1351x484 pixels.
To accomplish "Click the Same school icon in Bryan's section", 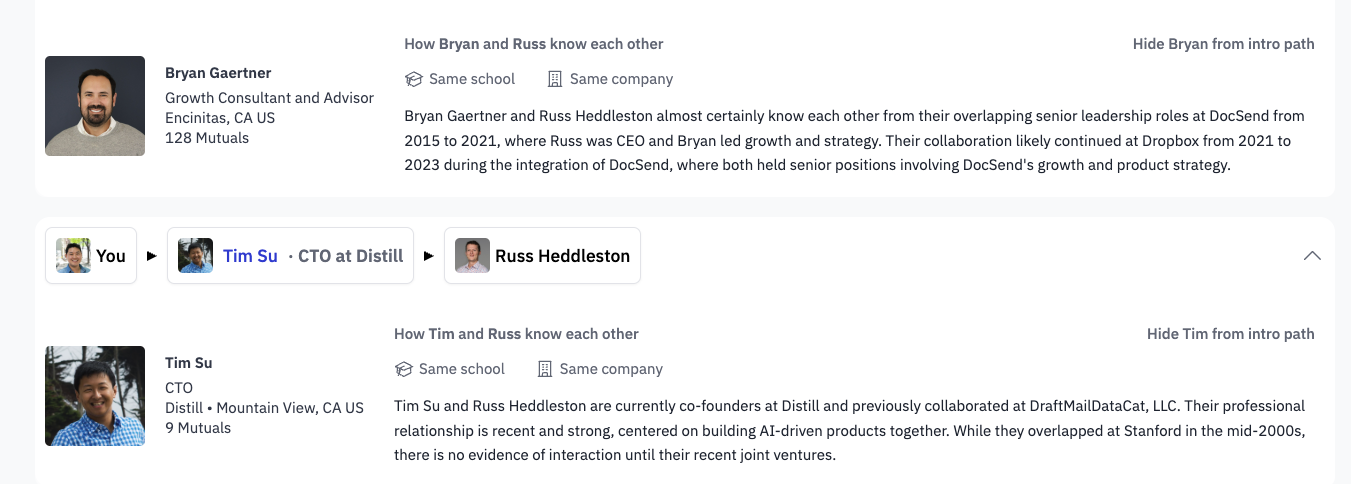I will [414, 79].
